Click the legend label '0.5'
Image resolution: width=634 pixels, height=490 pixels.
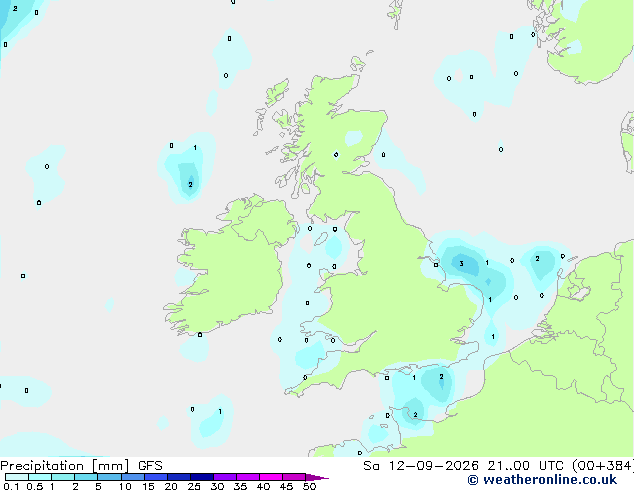tap(35, 486)
